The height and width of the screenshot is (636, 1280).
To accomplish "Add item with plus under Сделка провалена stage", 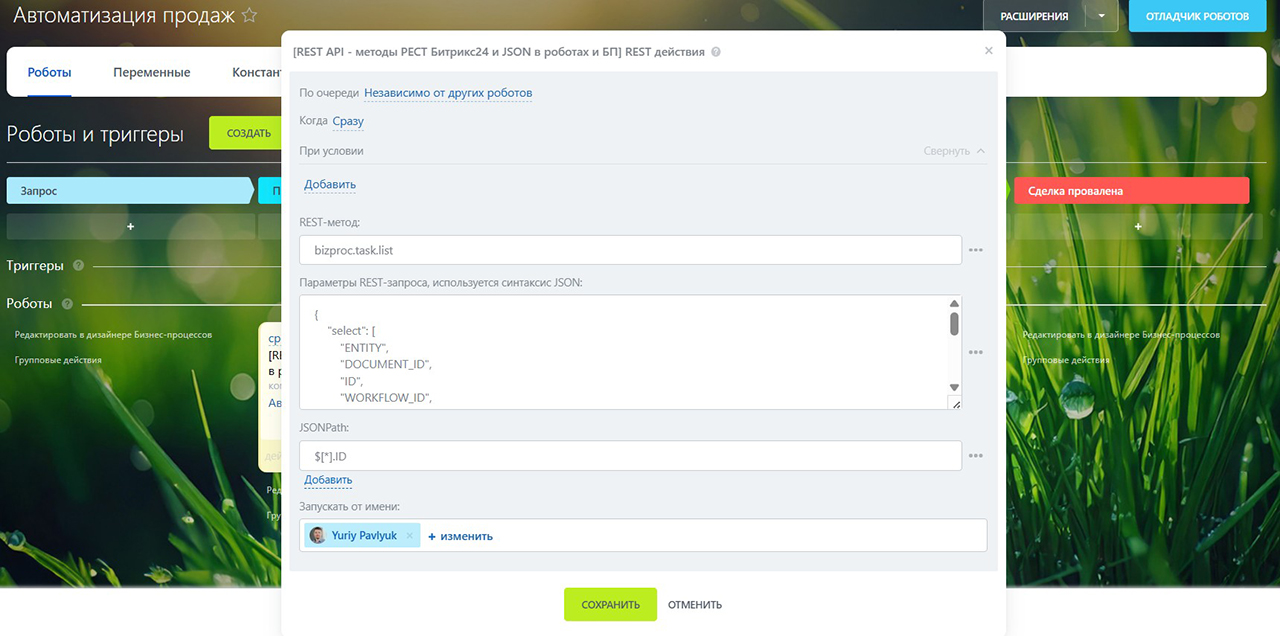I will pyautogui.click(x=1138, y=227).
